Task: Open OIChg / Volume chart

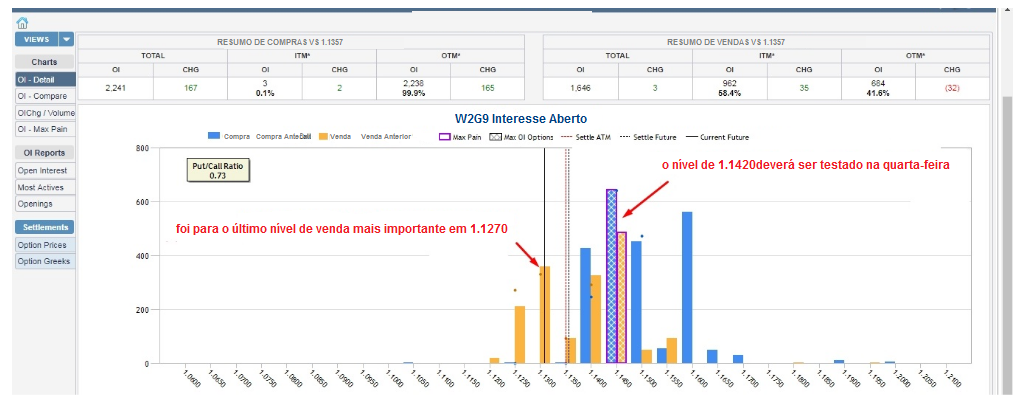Action: click(44, 113)
